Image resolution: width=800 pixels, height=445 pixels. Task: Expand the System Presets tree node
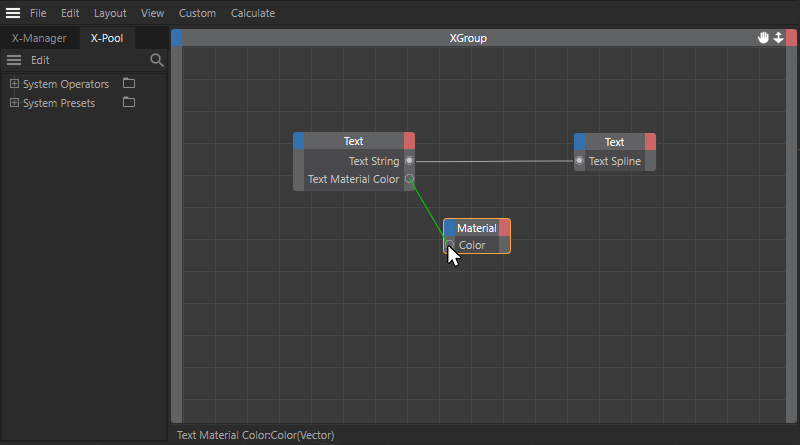pyautogui.click(x=14, y=103)
